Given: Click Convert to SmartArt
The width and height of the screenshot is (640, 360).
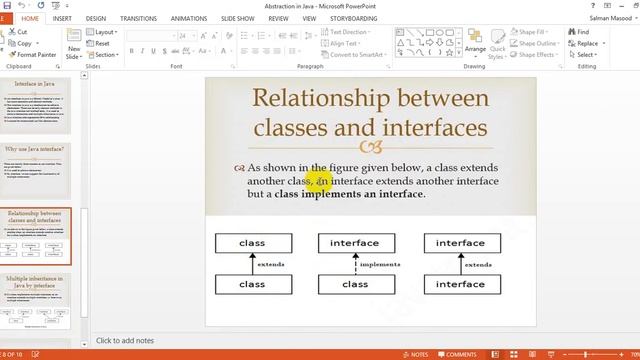Looking at the screenshot, I should click(x=353, y=54).
